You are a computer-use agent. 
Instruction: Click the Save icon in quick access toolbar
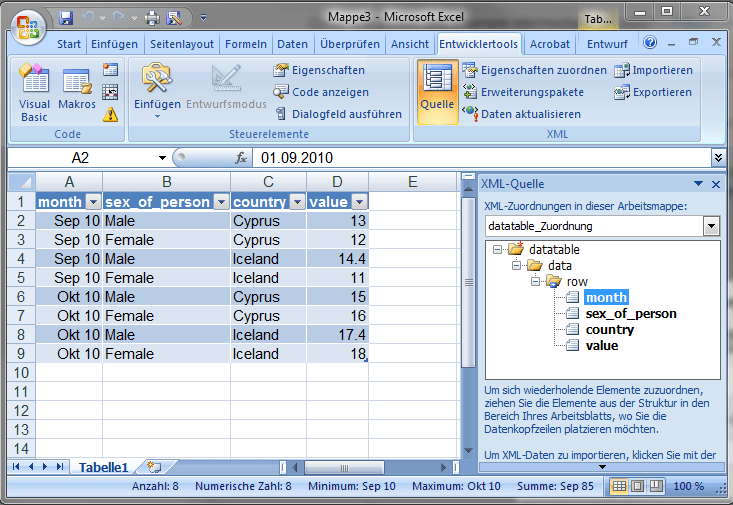tap(66, 18)
